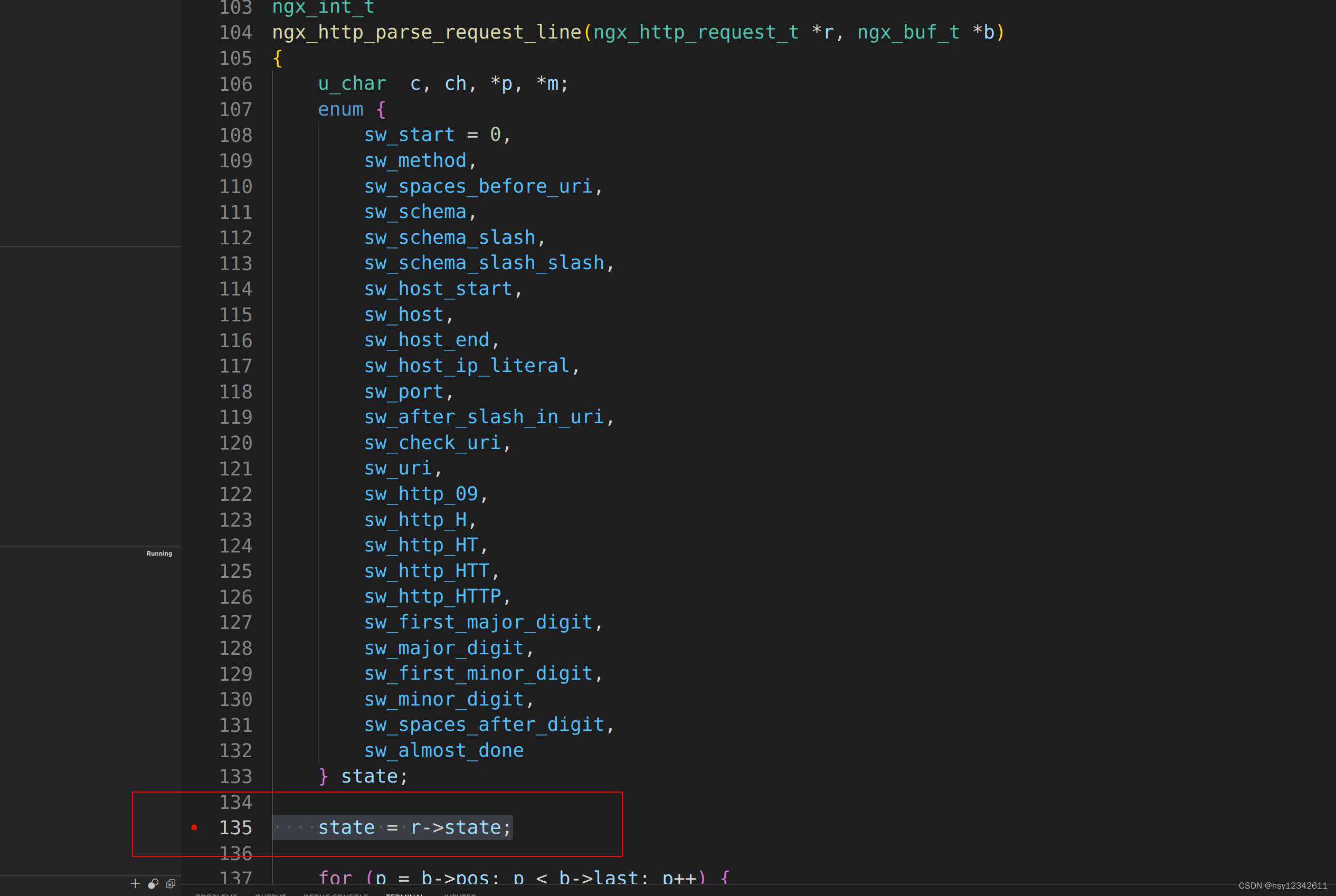Screen dimensions: 1336x896
Task: Click sw_schema_slash_slash enum member
Action: tap(484, 263)
